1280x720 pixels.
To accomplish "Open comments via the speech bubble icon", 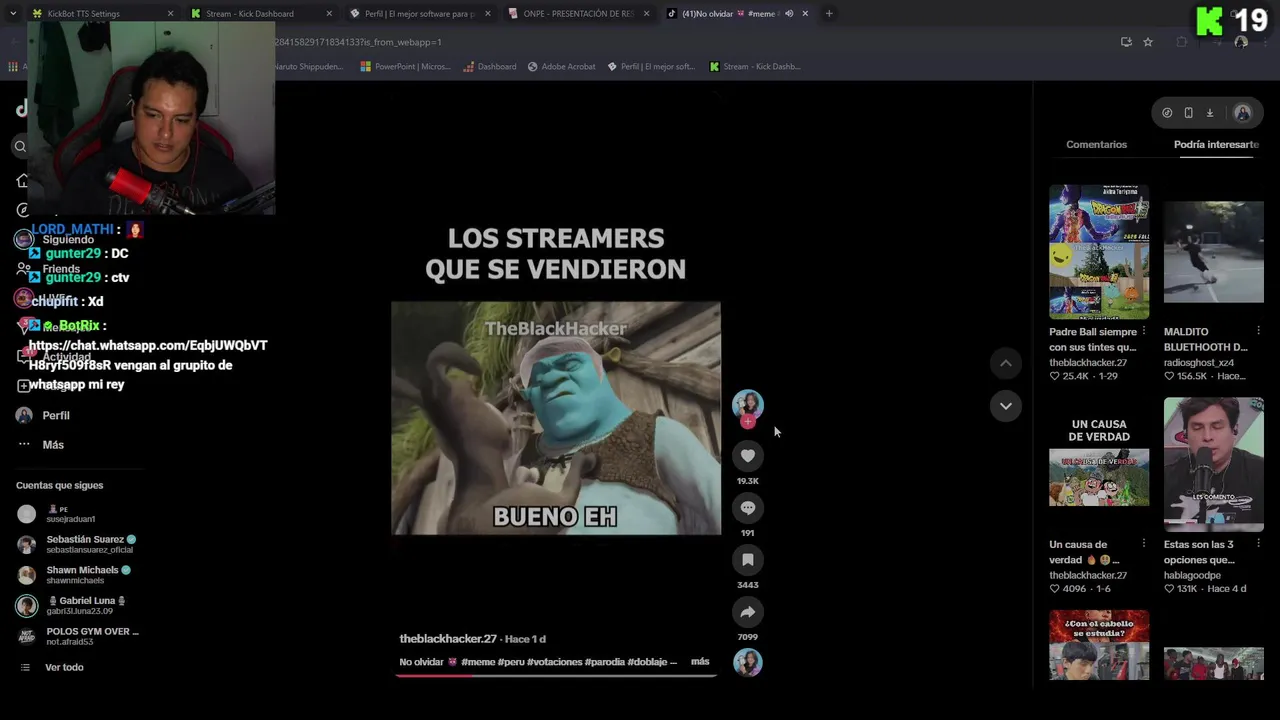I will (747, 508).
